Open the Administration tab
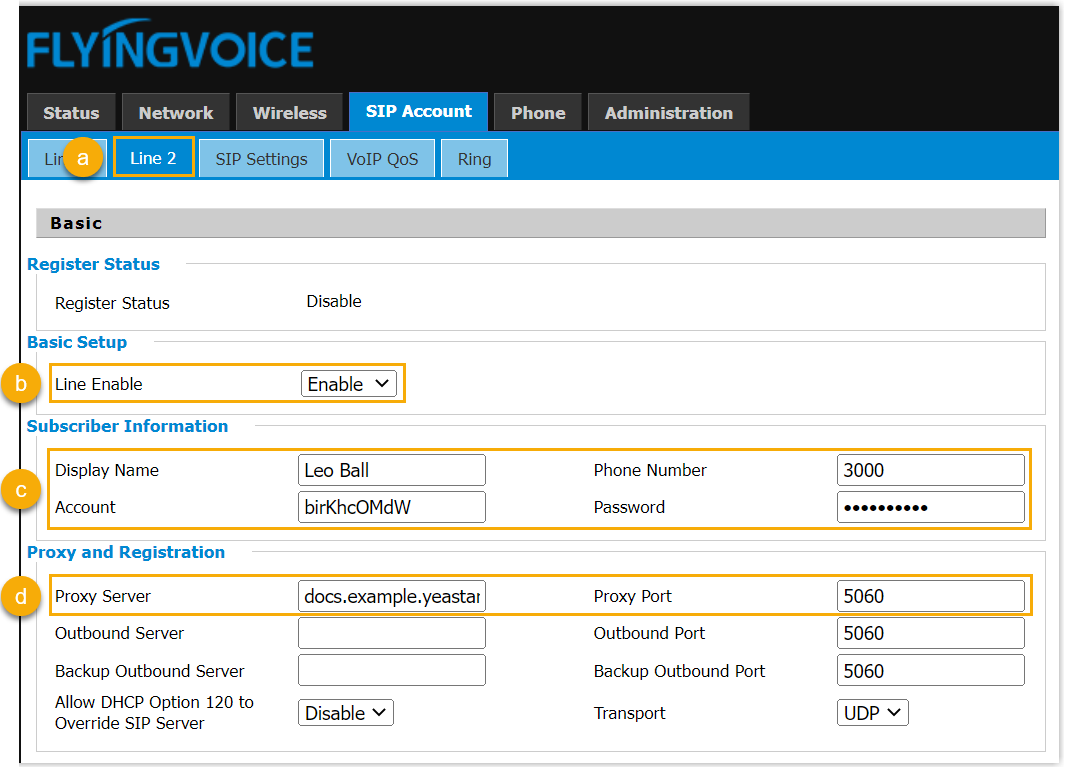This screenshot has height=767, width=1065. 668,113
